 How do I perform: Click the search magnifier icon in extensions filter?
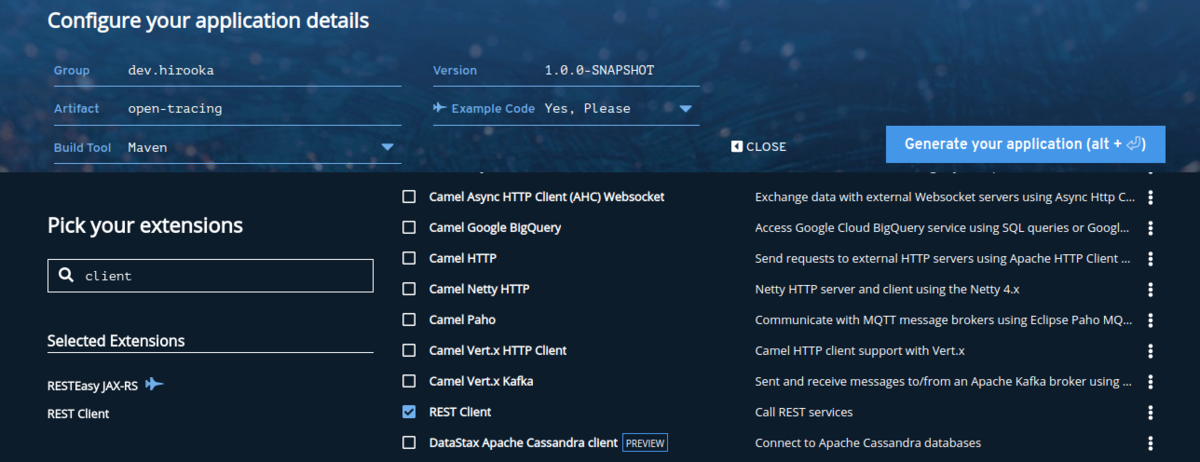[66, 276]
